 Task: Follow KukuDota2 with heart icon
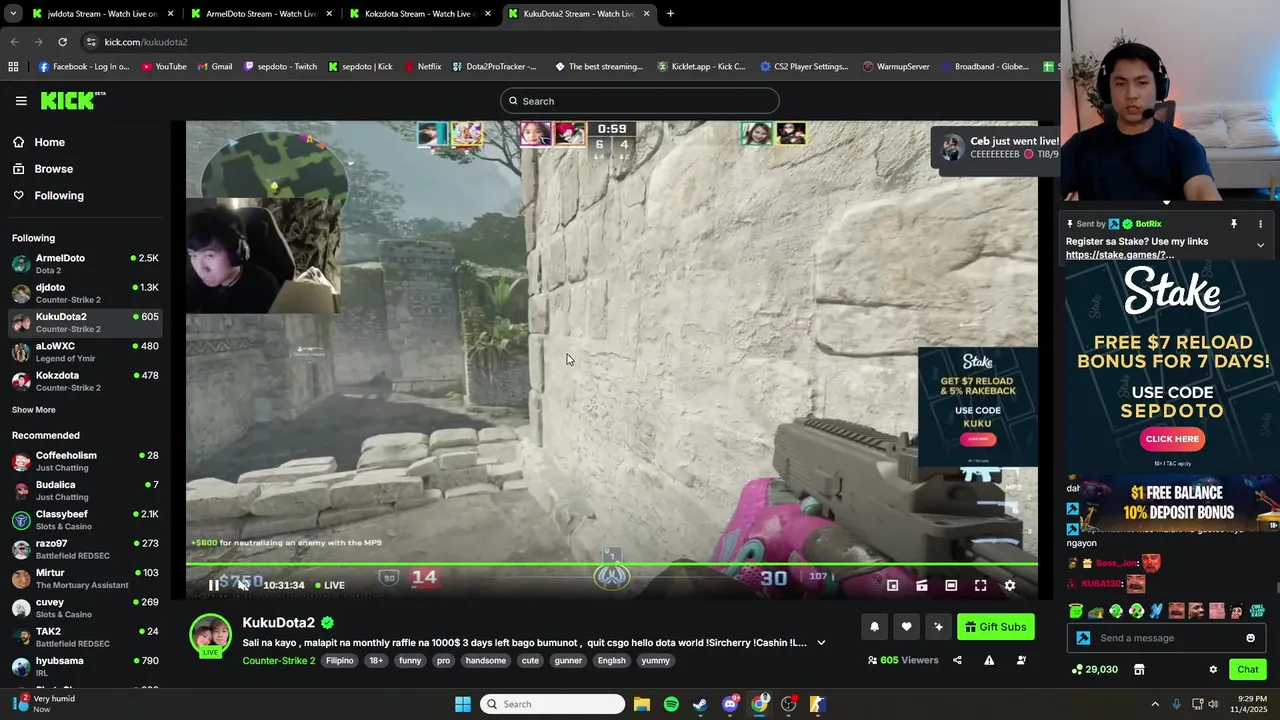[x=906, y=627]
